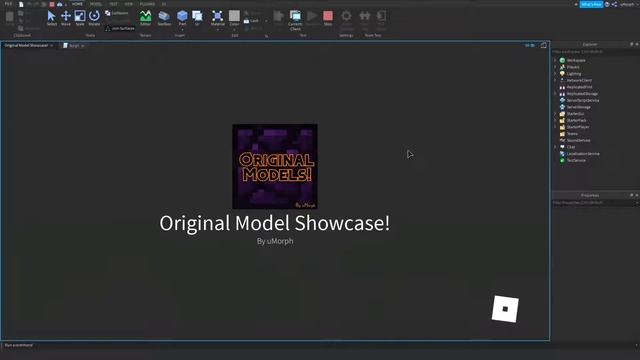Select ReplicatedFirst in Explorer
The image size is (640, 360).
(x=579, y=87)
